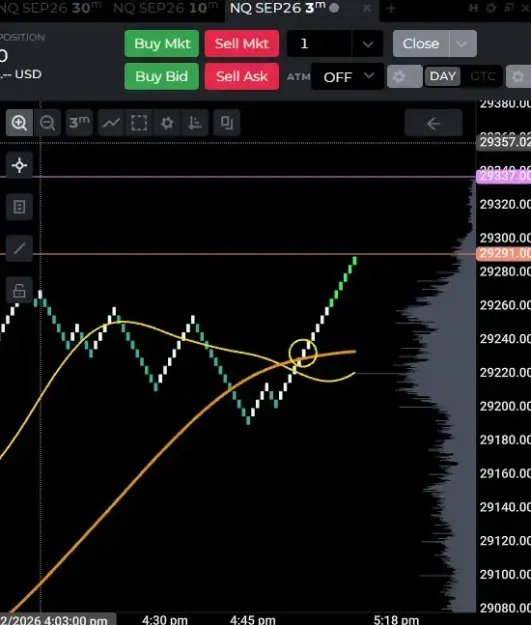Viewport: 531px width, 625px height.
Task: Activate the dashed selection rectangle tool
Action: (139, 123)
